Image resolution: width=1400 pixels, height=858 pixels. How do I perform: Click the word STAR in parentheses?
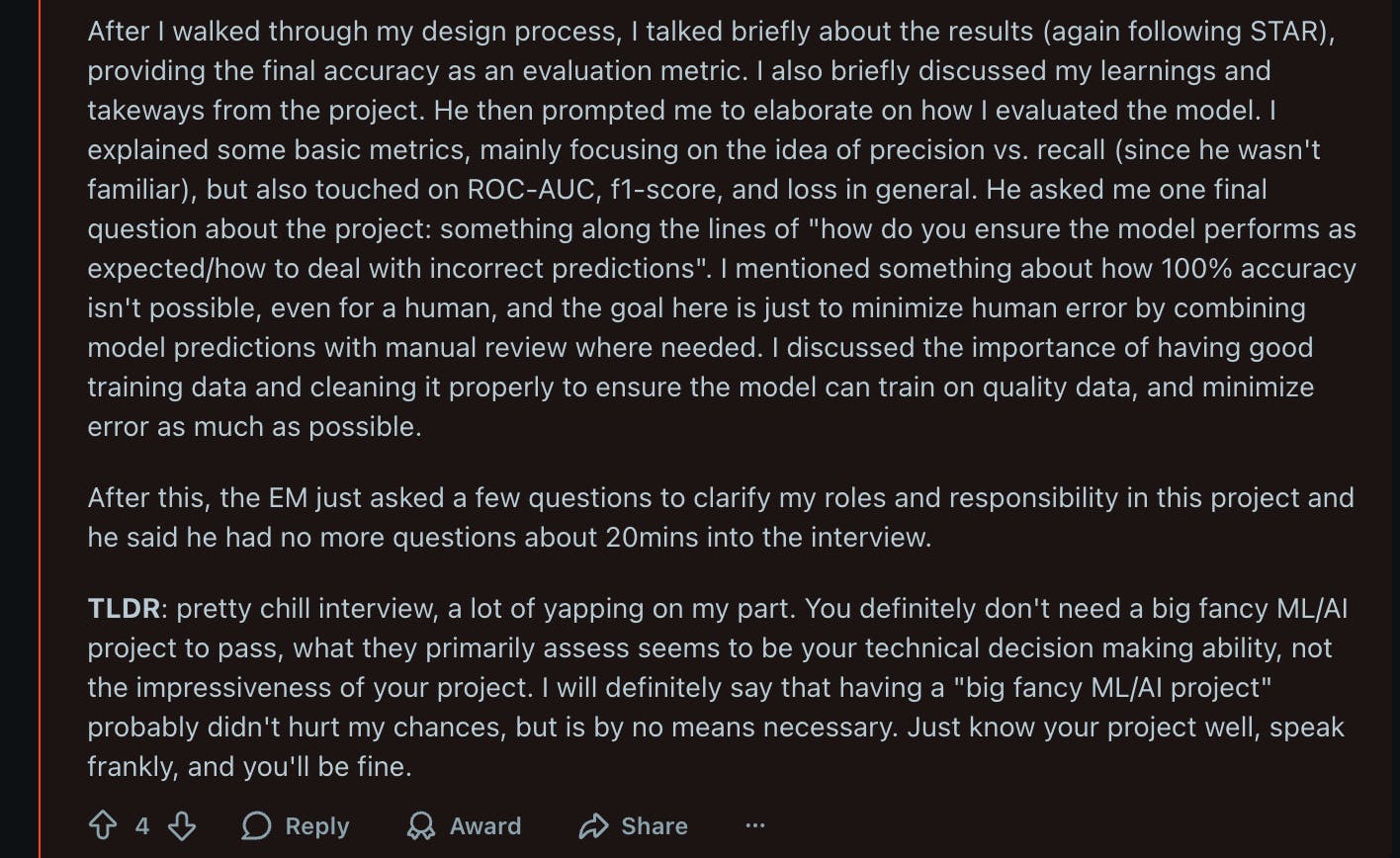(1278, 31)
